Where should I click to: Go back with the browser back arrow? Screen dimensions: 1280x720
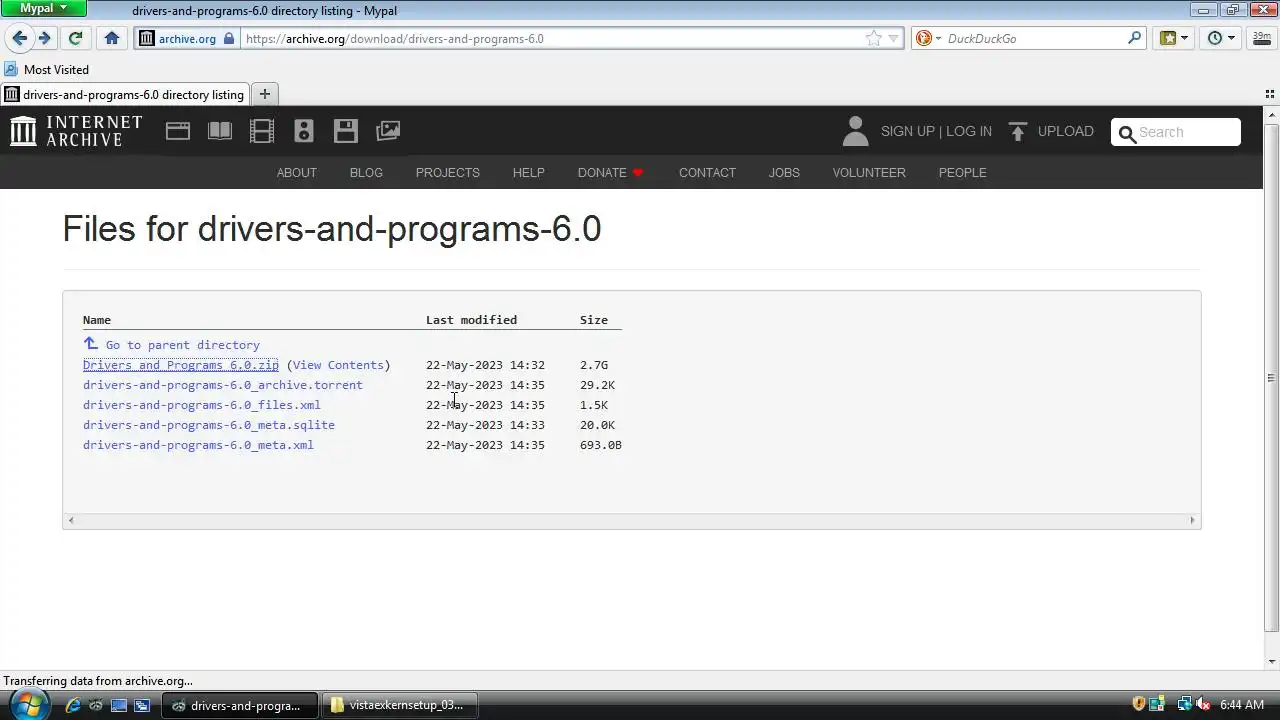[19, 38]
